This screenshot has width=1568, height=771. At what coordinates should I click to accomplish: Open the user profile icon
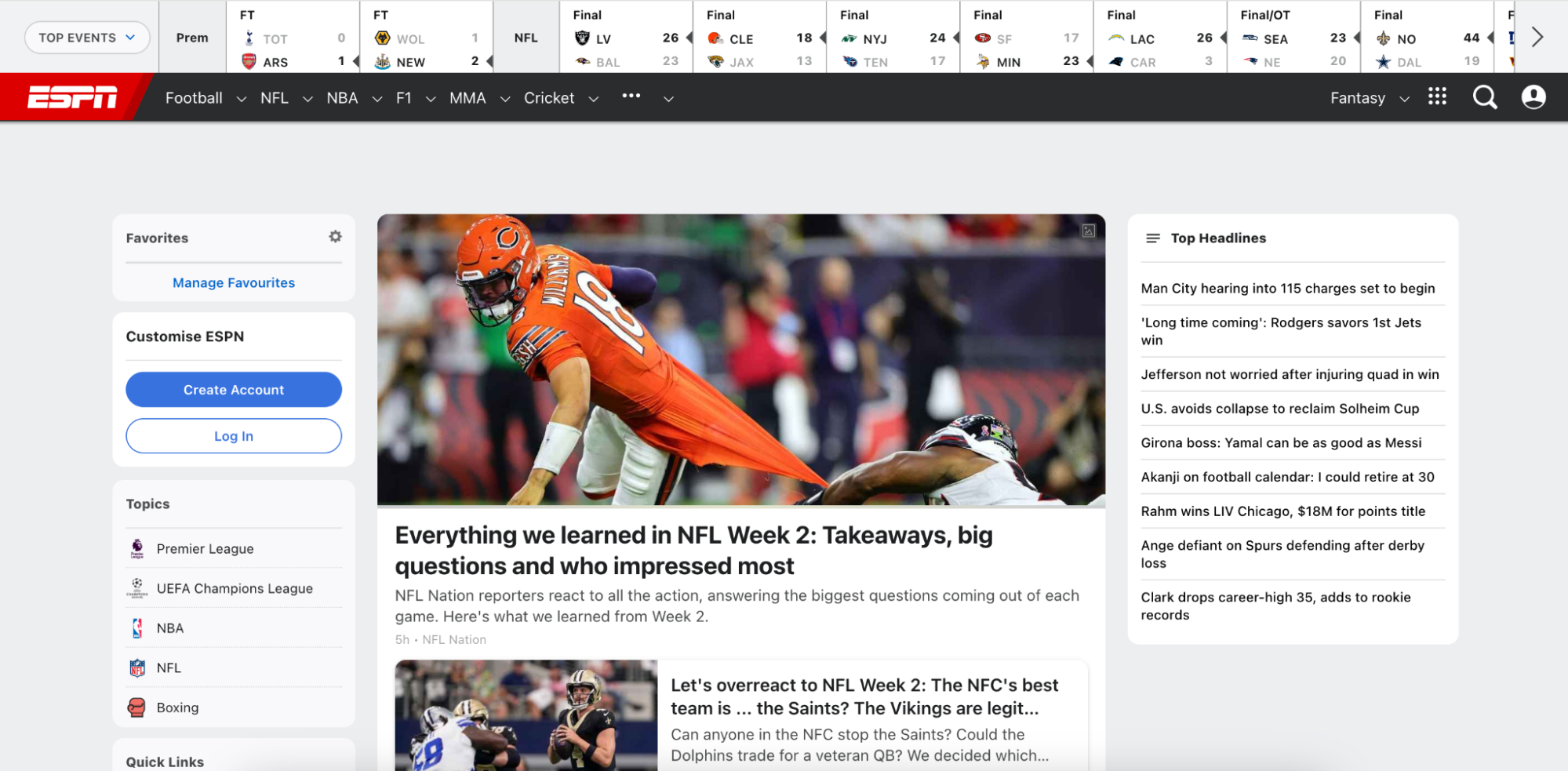[x=1533, y=97]
